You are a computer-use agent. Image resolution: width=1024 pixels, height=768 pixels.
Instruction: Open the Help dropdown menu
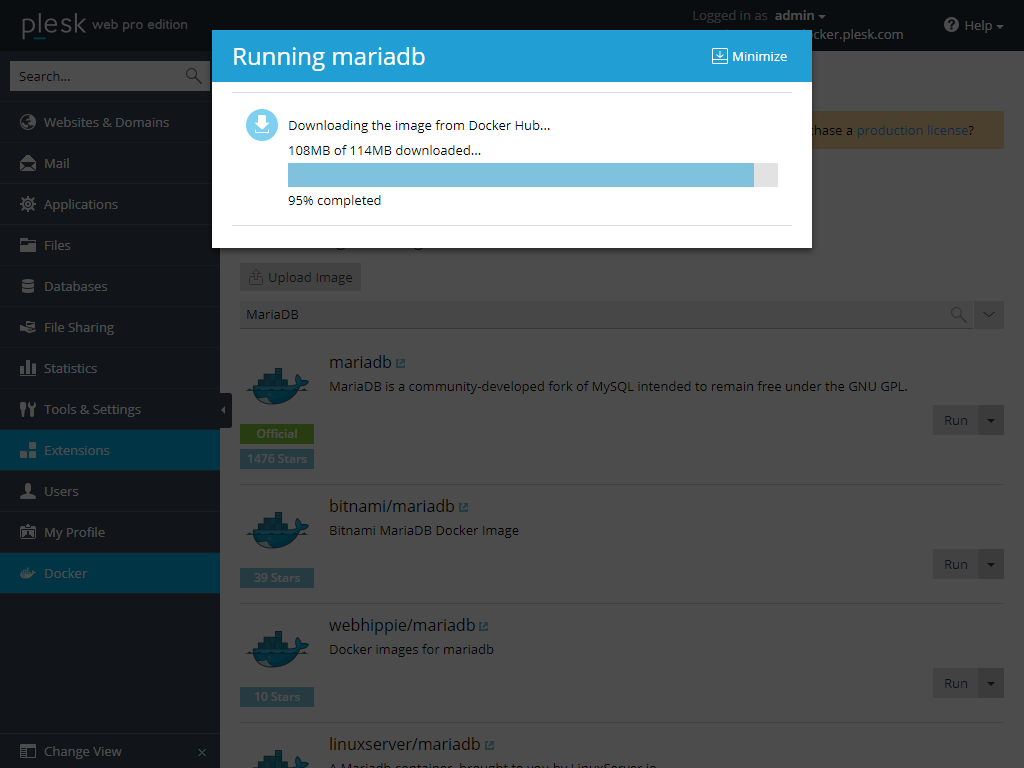pyautogui.click(x=974, y=25)
